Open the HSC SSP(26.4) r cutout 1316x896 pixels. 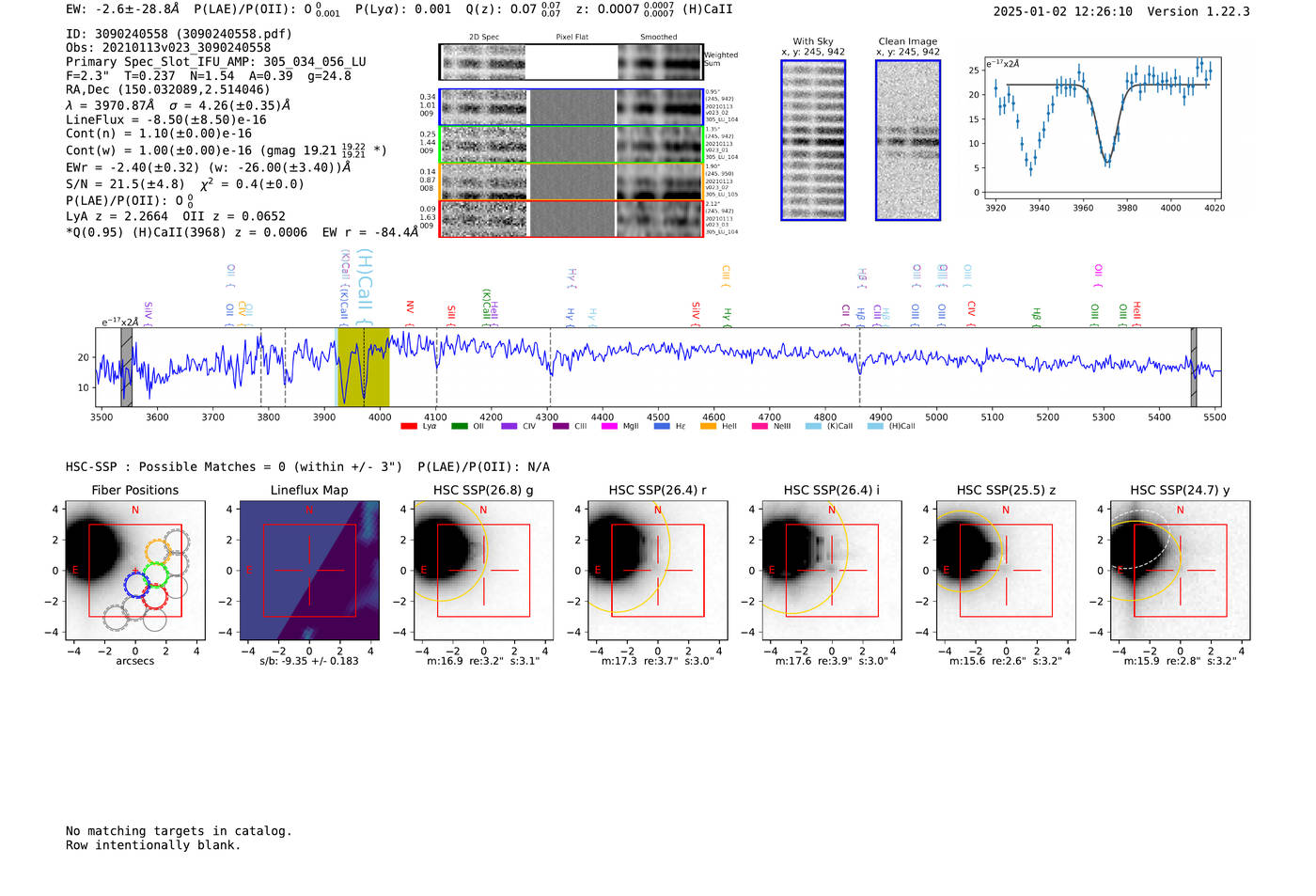pyautogui.click(x=657, y=571)
